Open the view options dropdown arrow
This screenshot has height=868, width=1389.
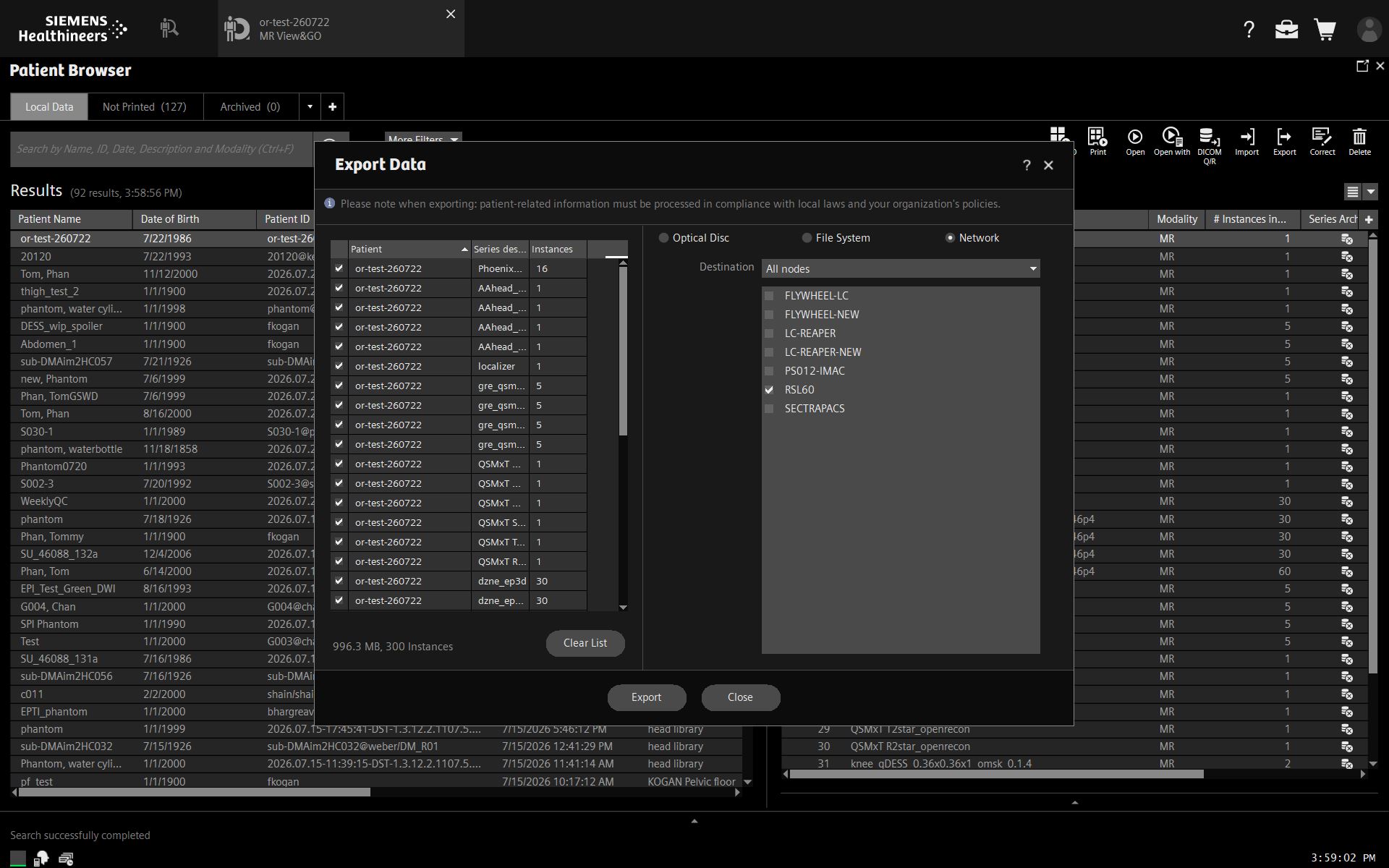point(1370,192)
